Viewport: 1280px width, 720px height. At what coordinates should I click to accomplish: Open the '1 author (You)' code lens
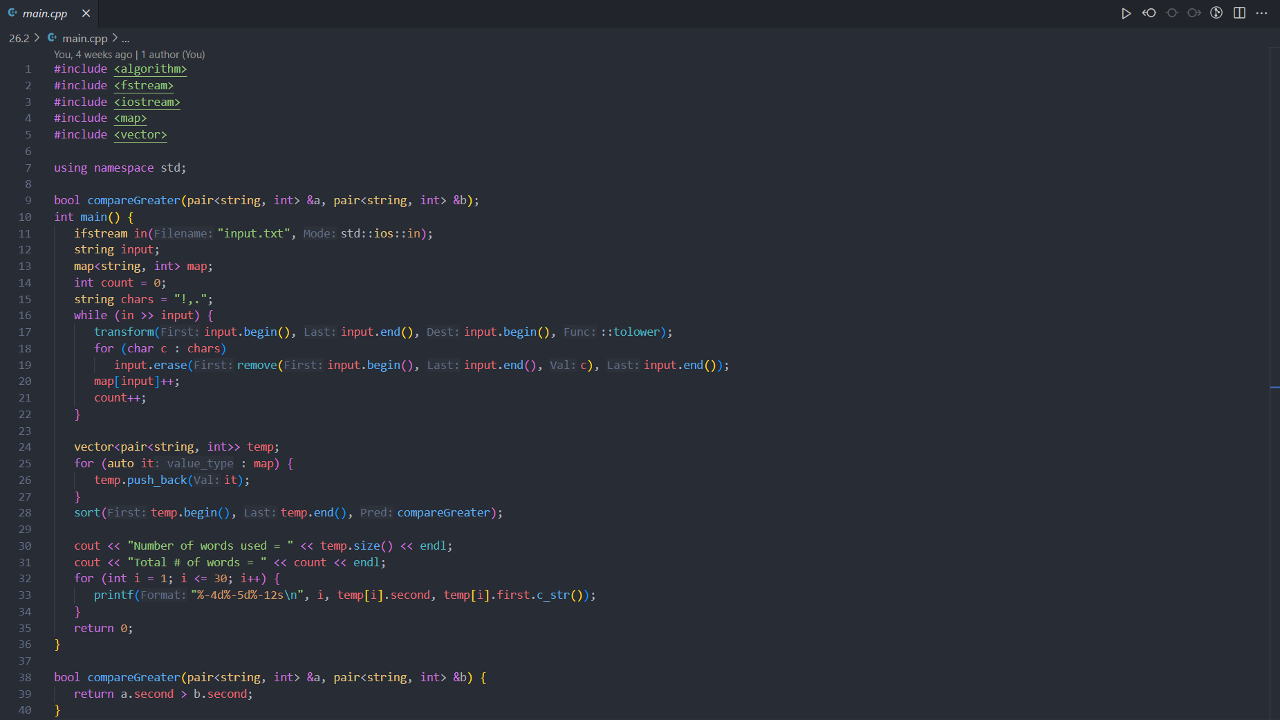pyautogui.click(x=173, y=54)
